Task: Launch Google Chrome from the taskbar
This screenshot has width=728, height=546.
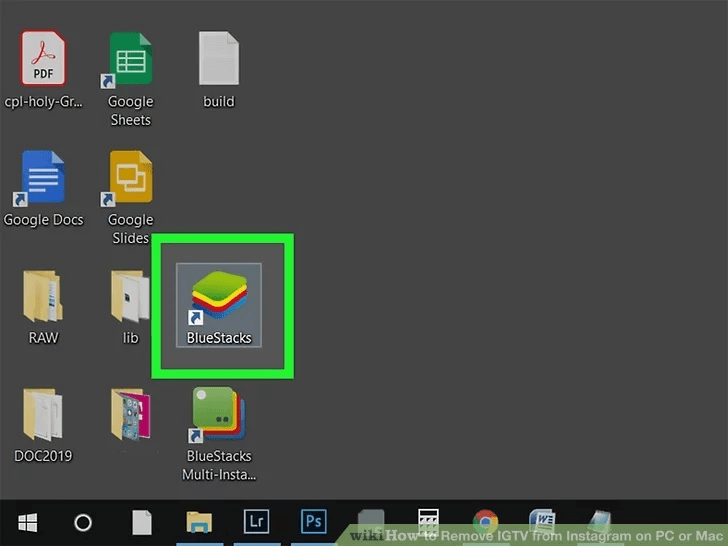Action: pos(485,521)
